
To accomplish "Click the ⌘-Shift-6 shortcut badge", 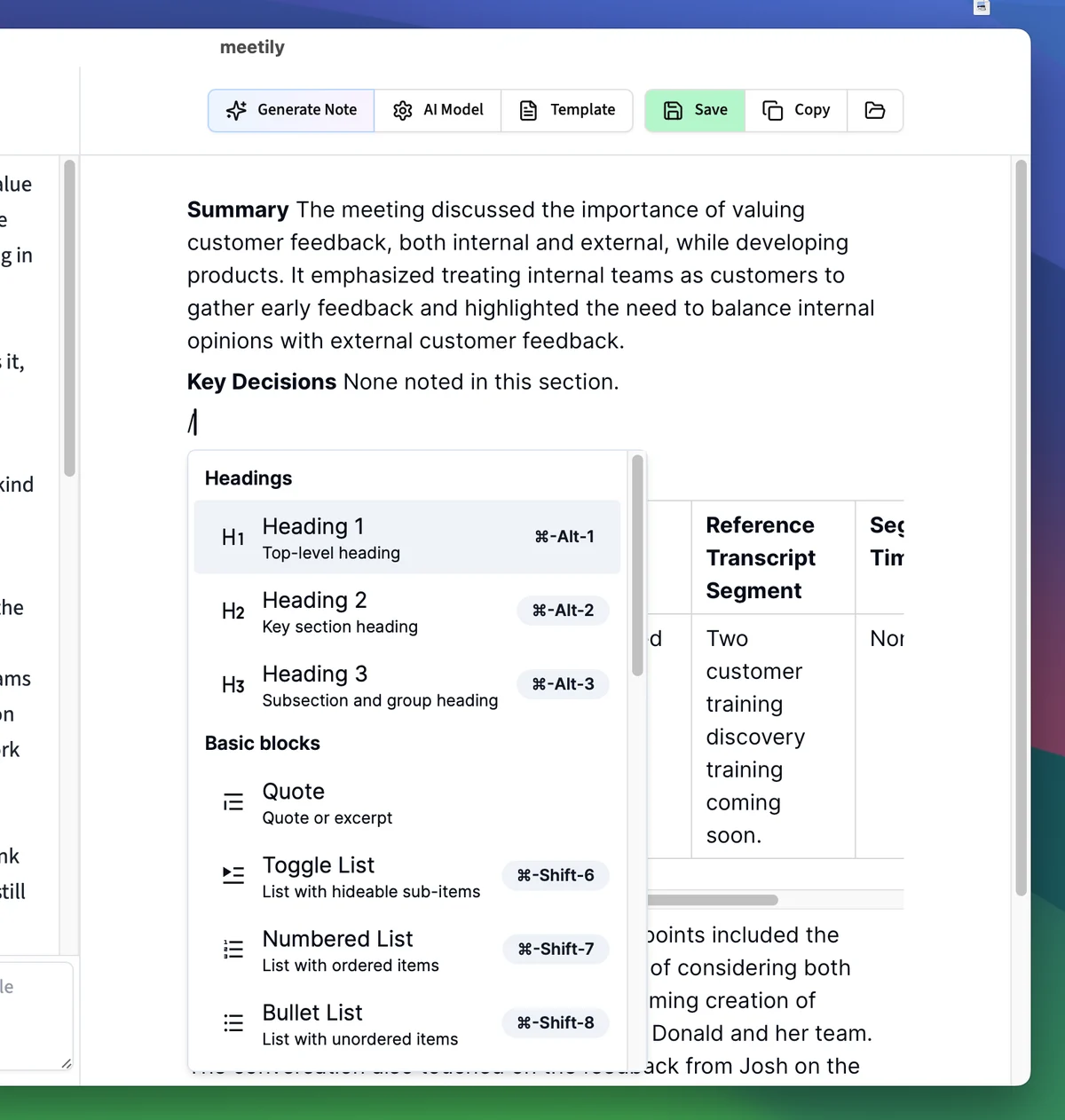I will coord(556,875).
